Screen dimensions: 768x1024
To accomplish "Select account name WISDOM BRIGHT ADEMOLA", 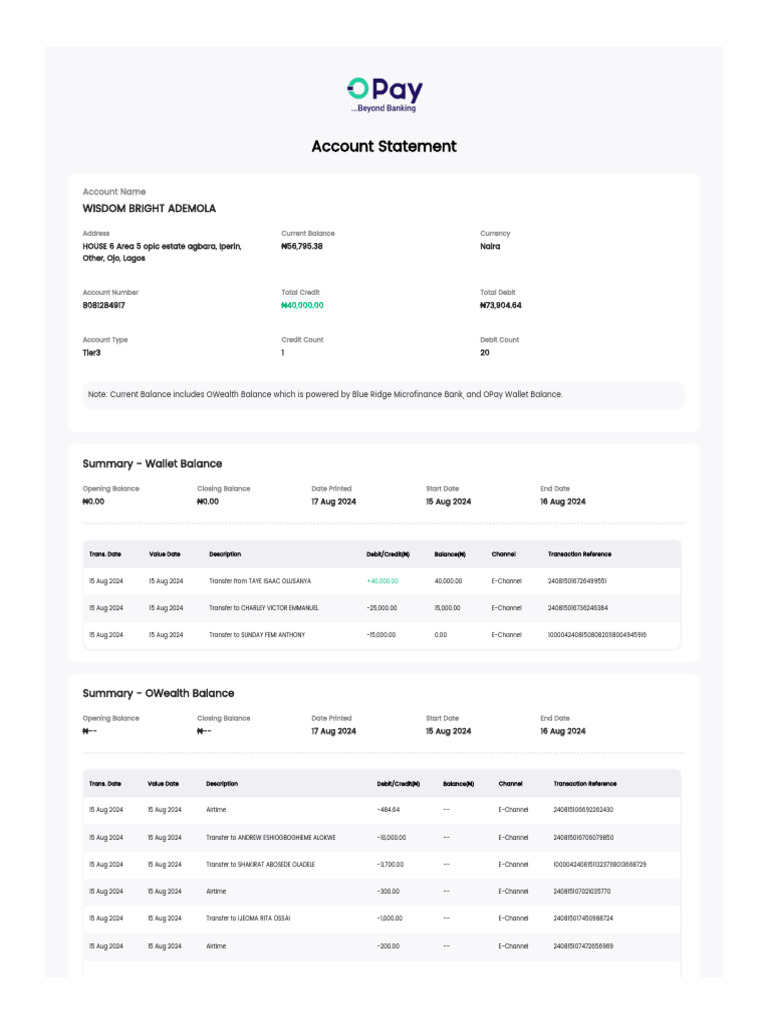I will tap(149, 208).
